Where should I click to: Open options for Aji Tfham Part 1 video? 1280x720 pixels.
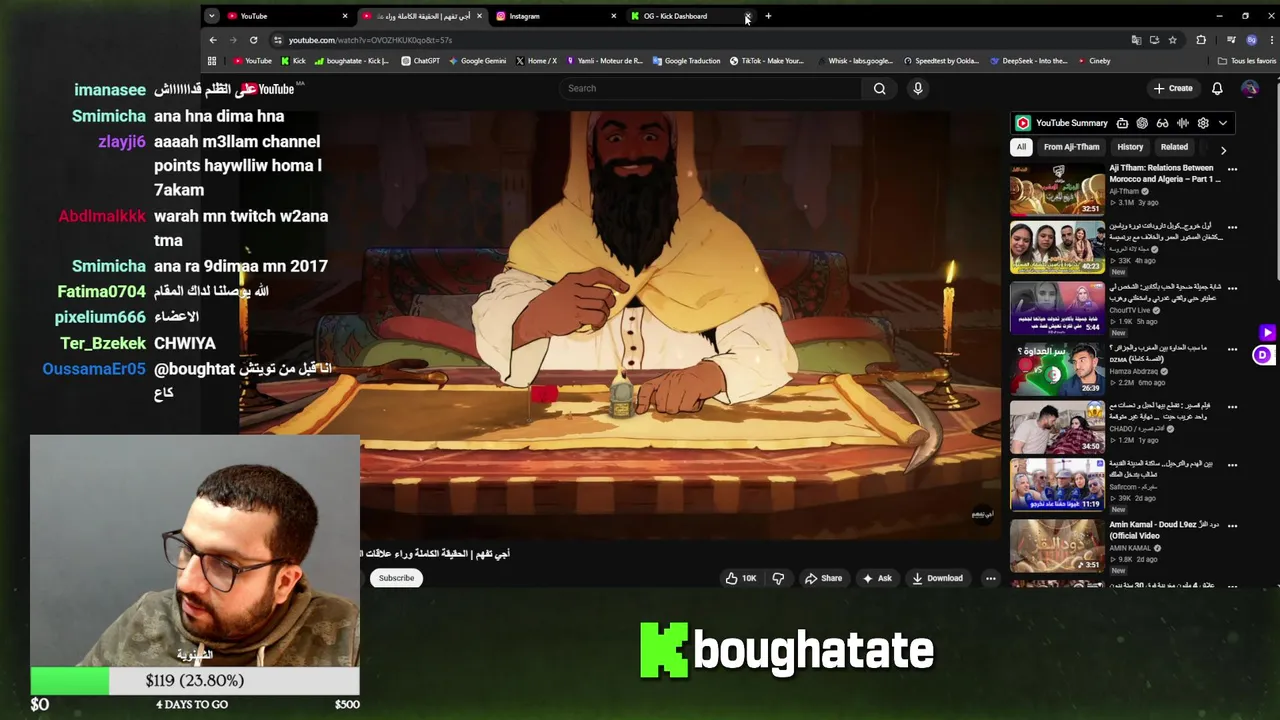coord(1232,169)
